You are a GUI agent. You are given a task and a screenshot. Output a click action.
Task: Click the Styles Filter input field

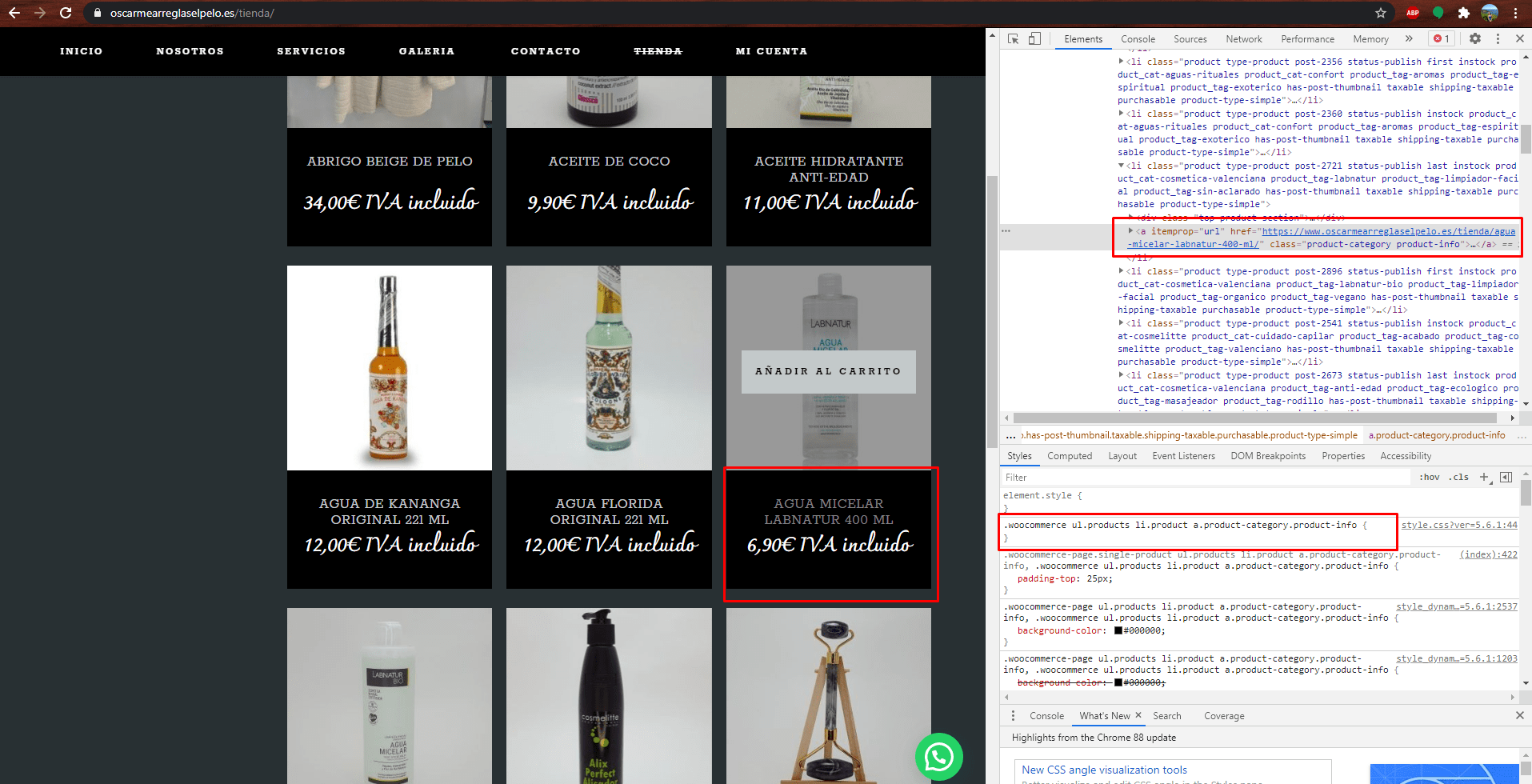click(1205, 478)
